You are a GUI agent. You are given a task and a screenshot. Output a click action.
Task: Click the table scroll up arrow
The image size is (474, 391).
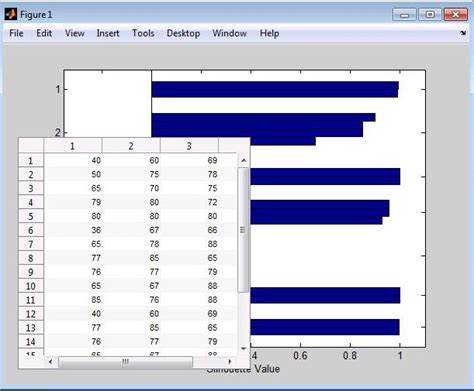(244, 160)
